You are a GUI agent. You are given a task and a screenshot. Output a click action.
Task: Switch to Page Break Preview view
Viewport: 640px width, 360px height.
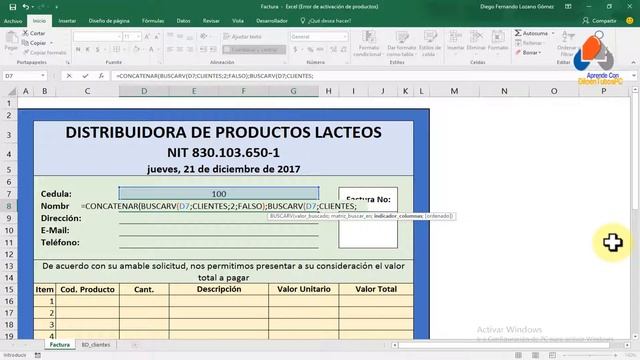click(x=552, y=355)
